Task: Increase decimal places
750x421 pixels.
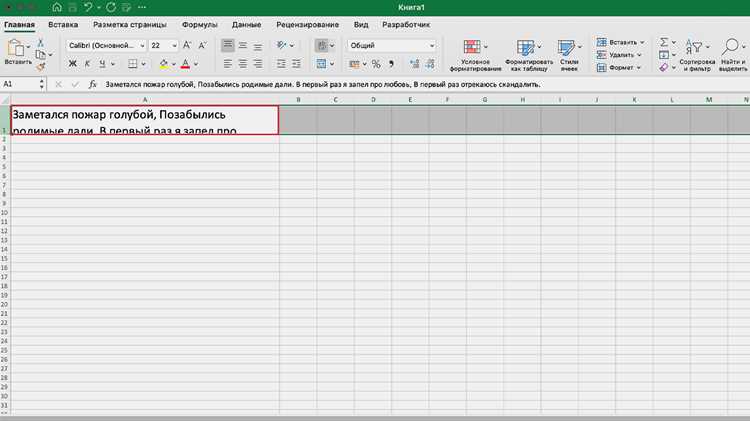Action: tap(415, 64)
